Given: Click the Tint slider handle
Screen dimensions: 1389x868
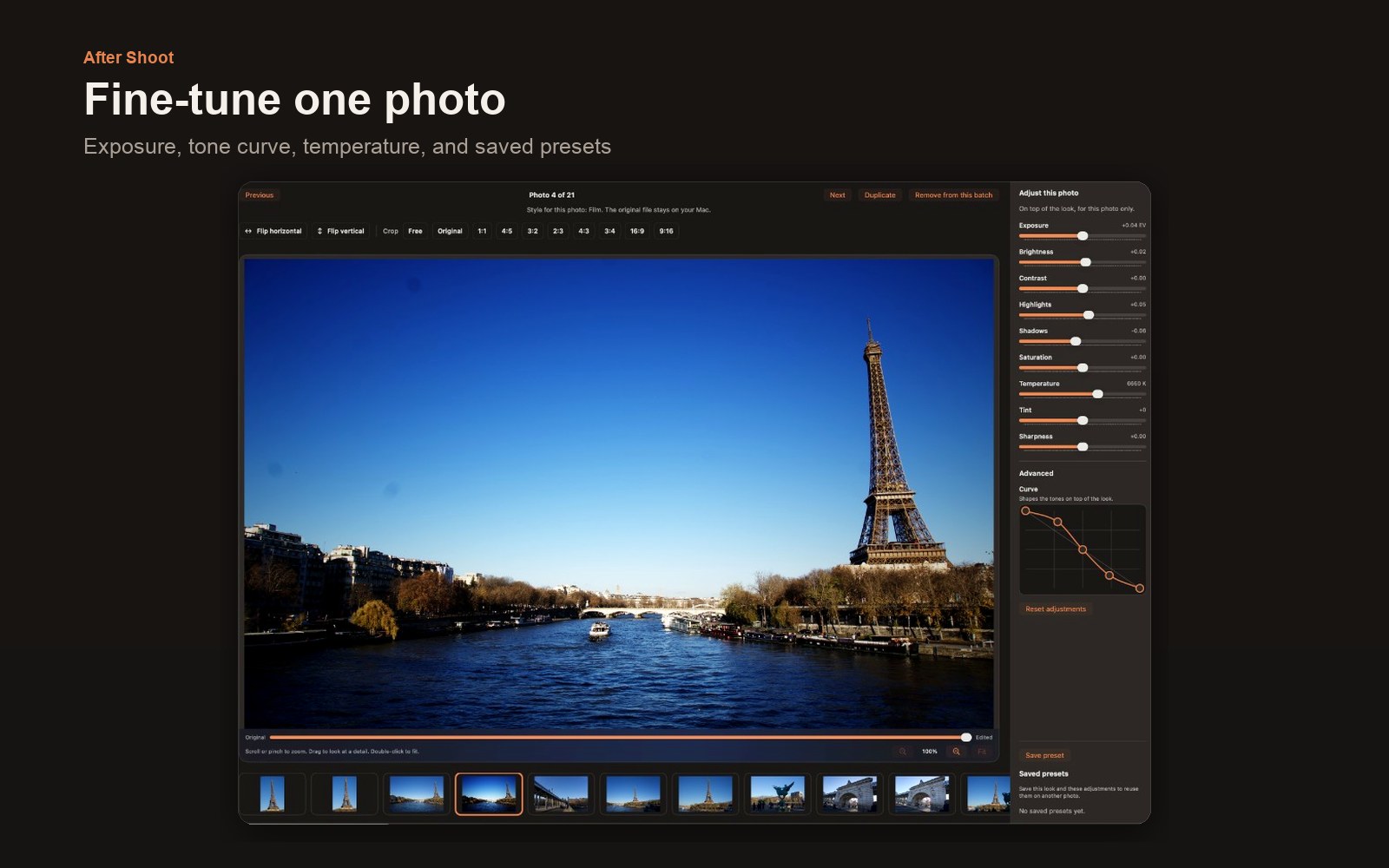Looking at the screenshot, I should coord(1083,420).
